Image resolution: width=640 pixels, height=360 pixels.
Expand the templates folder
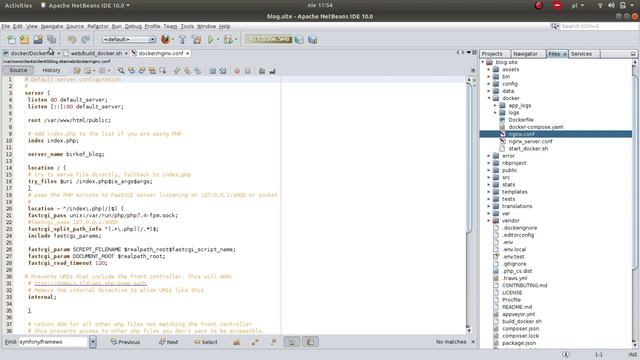coord(489,192)
